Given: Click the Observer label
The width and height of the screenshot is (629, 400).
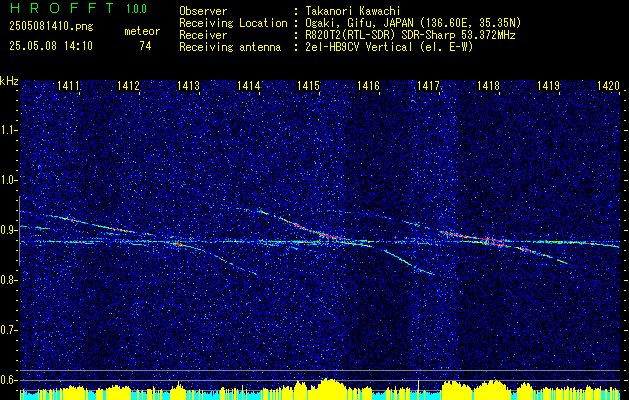Looking at the screenshot, I should pyautogui.click(x=203, y=11).
